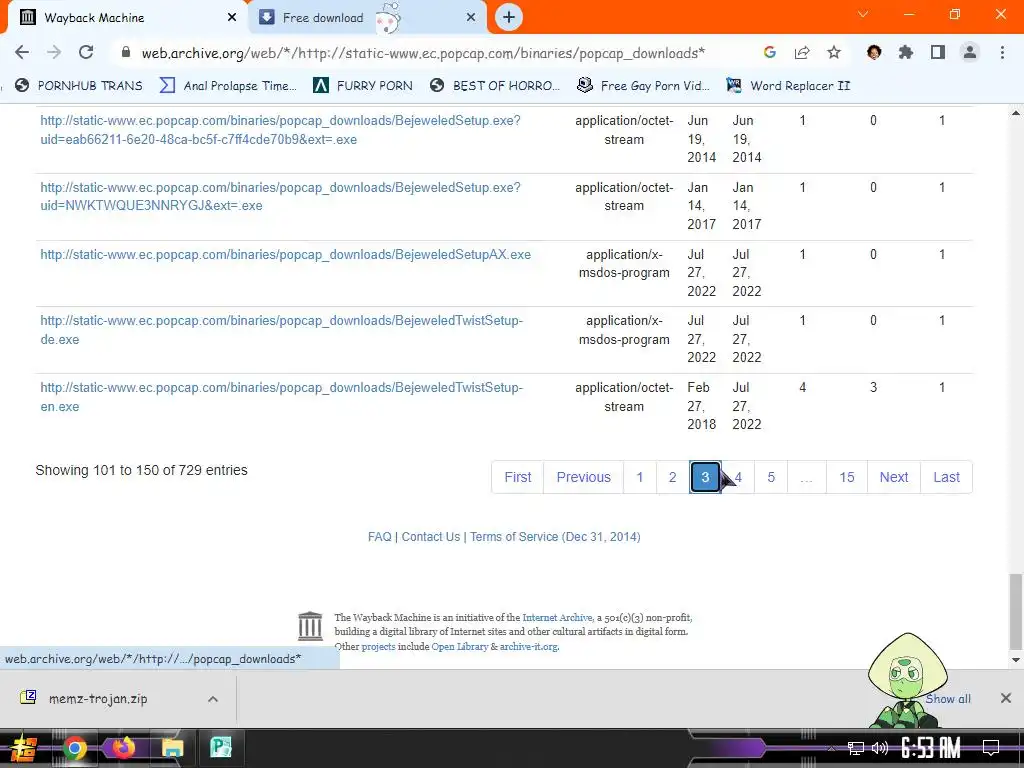
Task: Jump to page 15 of results
Action: [x=847, y=477]
